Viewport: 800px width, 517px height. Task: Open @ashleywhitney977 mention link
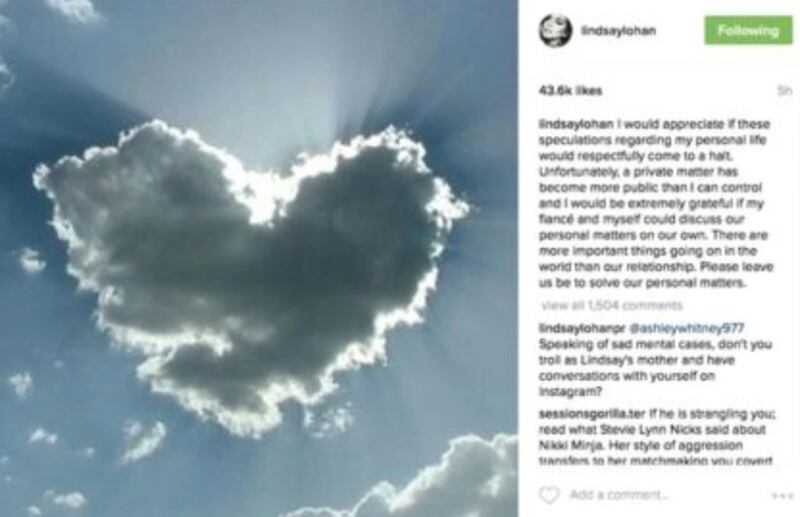pos(687,328)
